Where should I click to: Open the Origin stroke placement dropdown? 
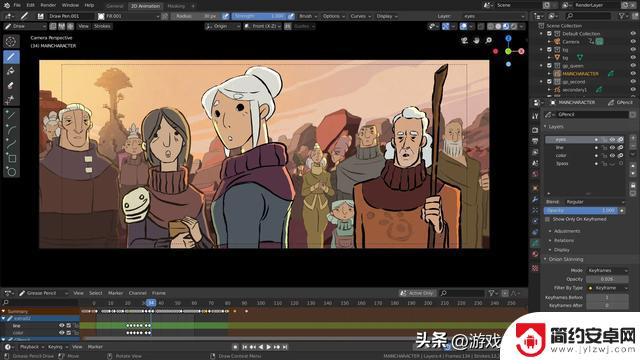223,26
